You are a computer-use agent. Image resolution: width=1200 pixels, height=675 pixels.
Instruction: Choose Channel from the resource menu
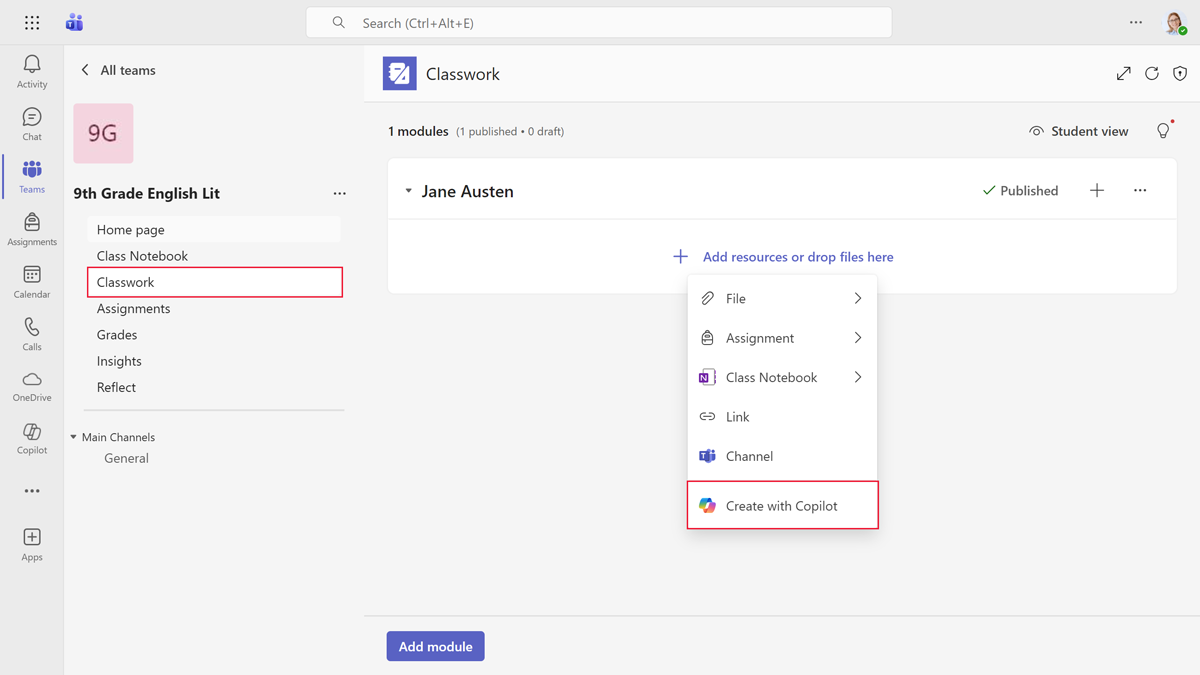pos(782,456)
